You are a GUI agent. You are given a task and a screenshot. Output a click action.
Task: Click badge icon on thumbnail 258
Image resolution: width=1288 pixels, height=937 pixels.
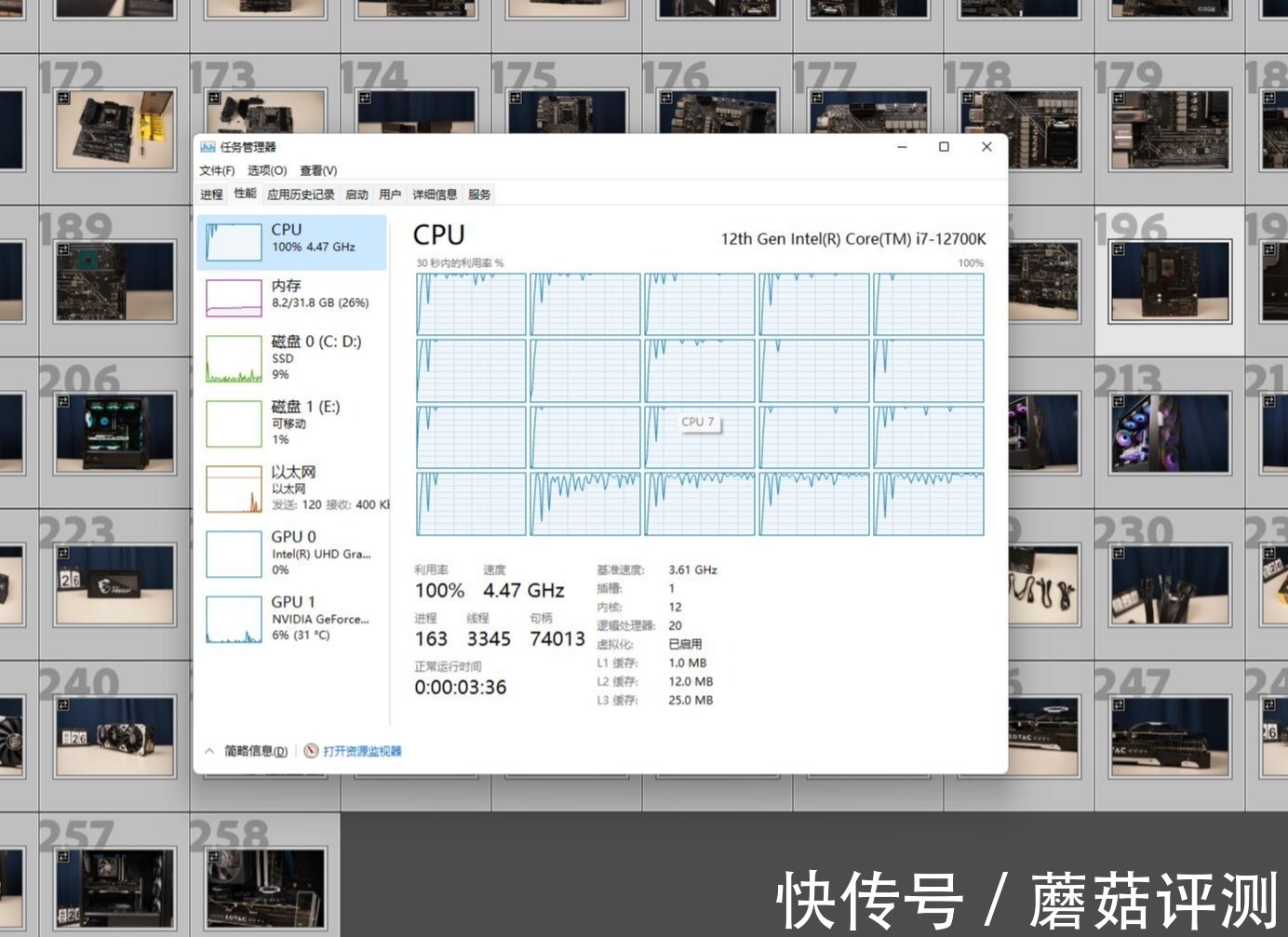(x=214, y=856)
